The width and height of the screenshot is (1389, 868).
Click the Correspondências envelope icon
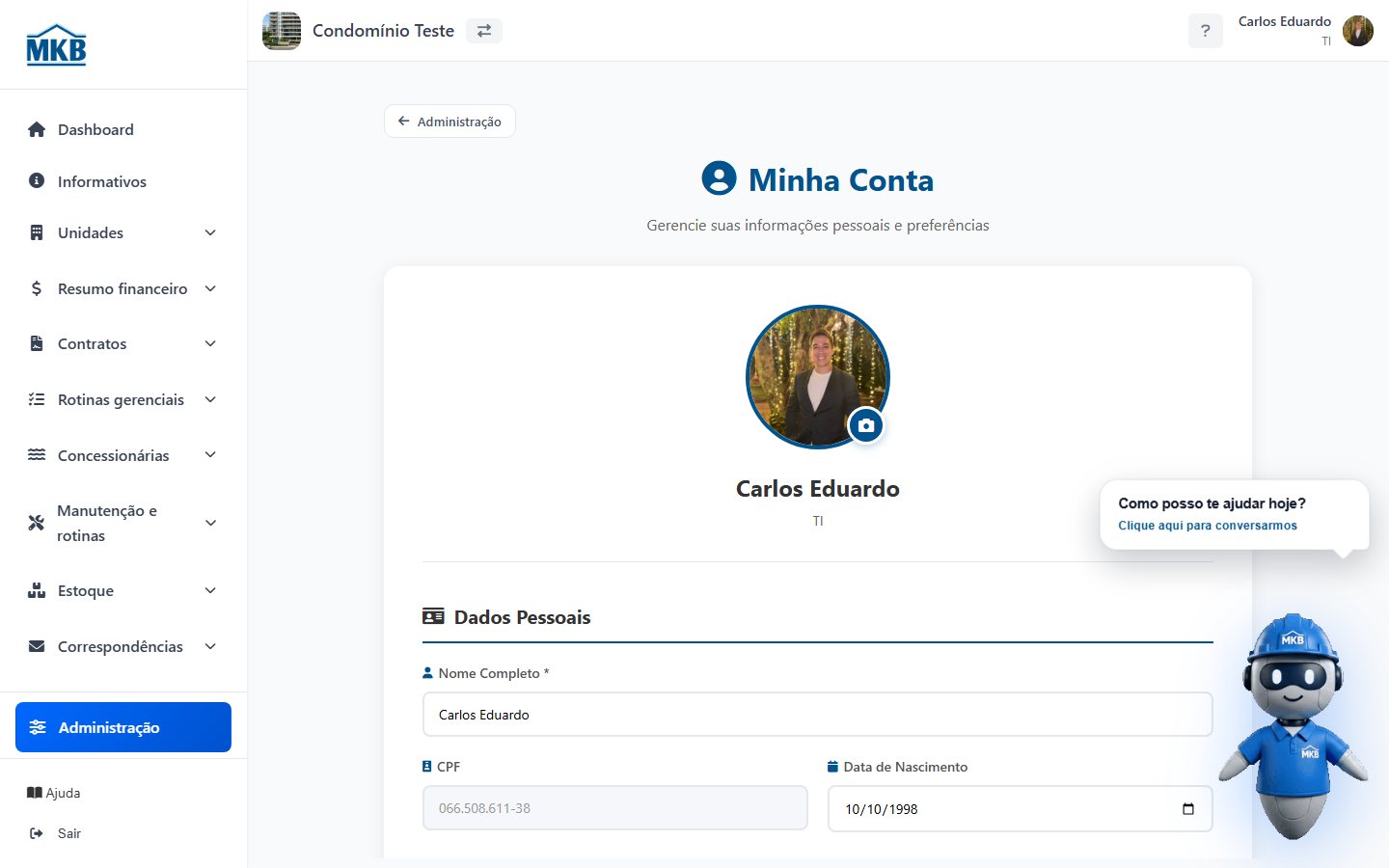tap(37, 646)
